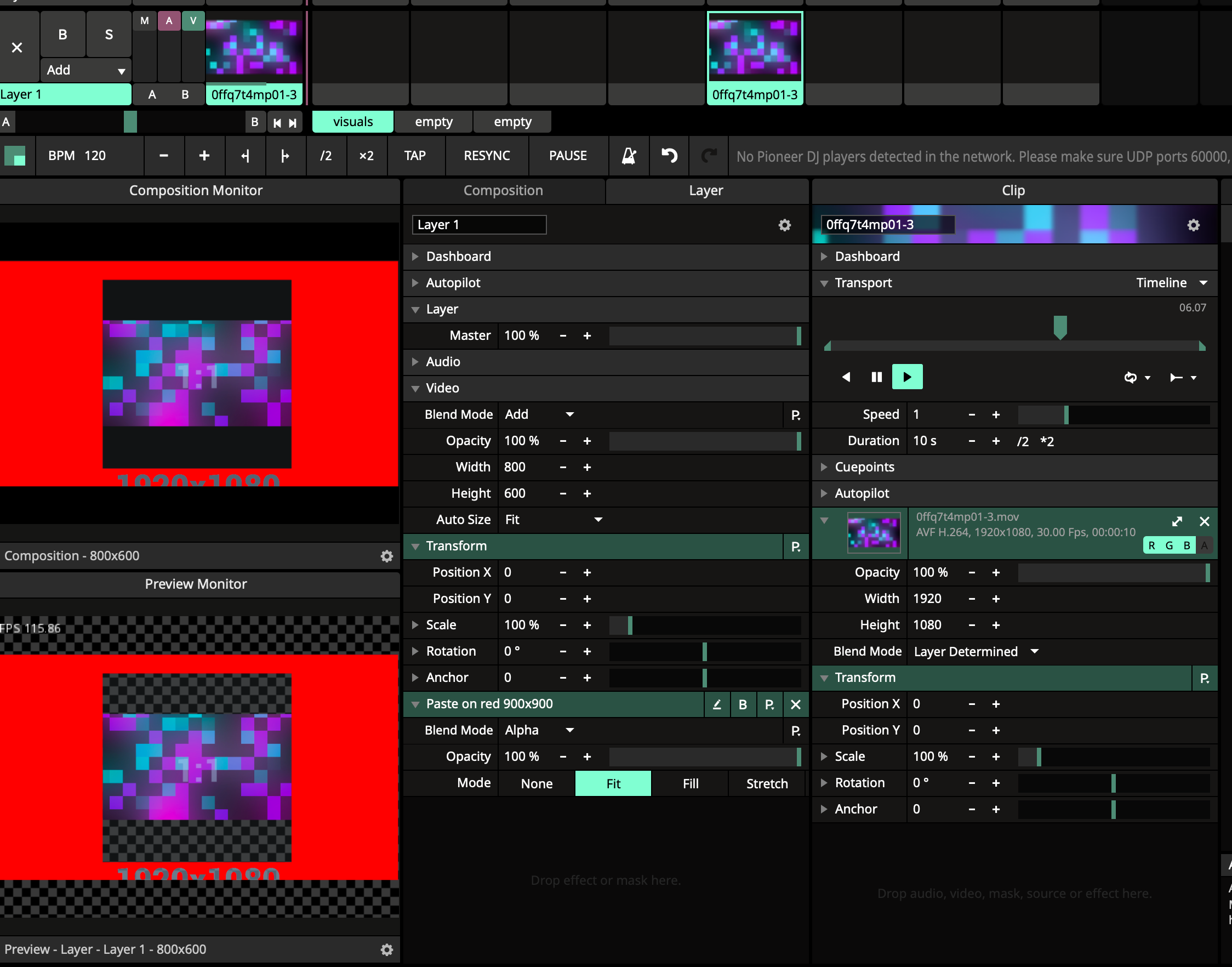This screenshot has width=1232, height=967.
Task: Toggle the B bypass button on Layer 1
Action: click(x=63, y=35)
